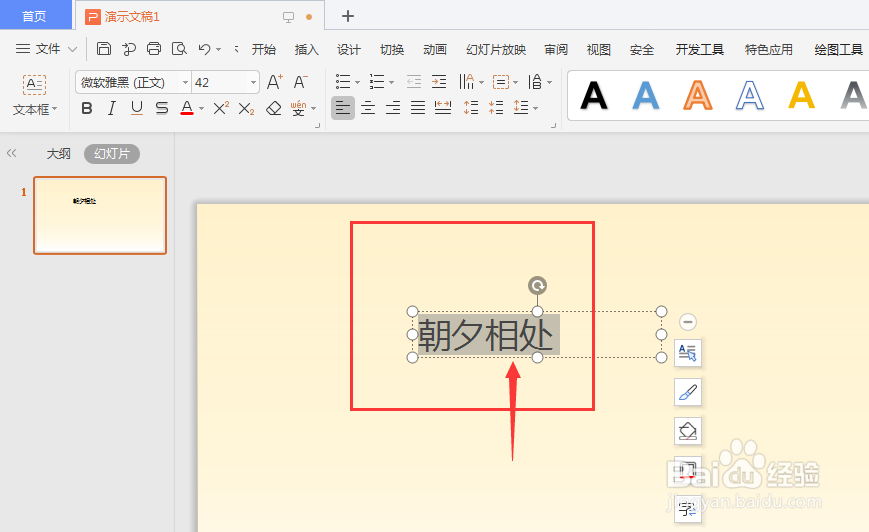Select align left paragraph button
Viewport: 869px width, 532px height.
point(343,108)
